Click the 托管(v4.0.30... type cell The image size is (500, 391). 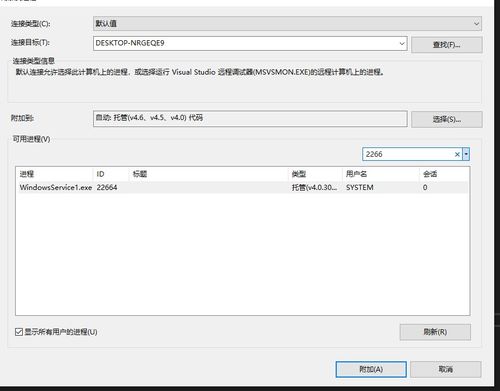click(x=314, y=187)
